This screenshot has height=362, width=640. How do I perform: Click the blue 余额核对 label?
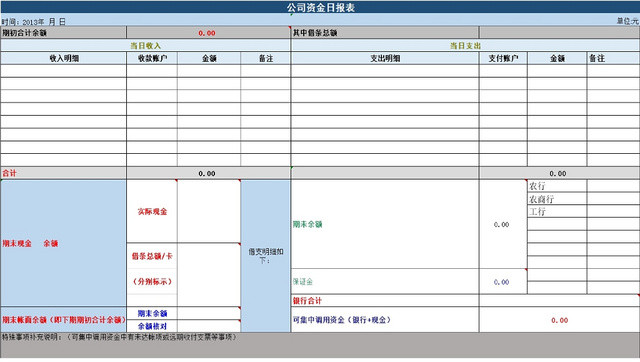152,326
